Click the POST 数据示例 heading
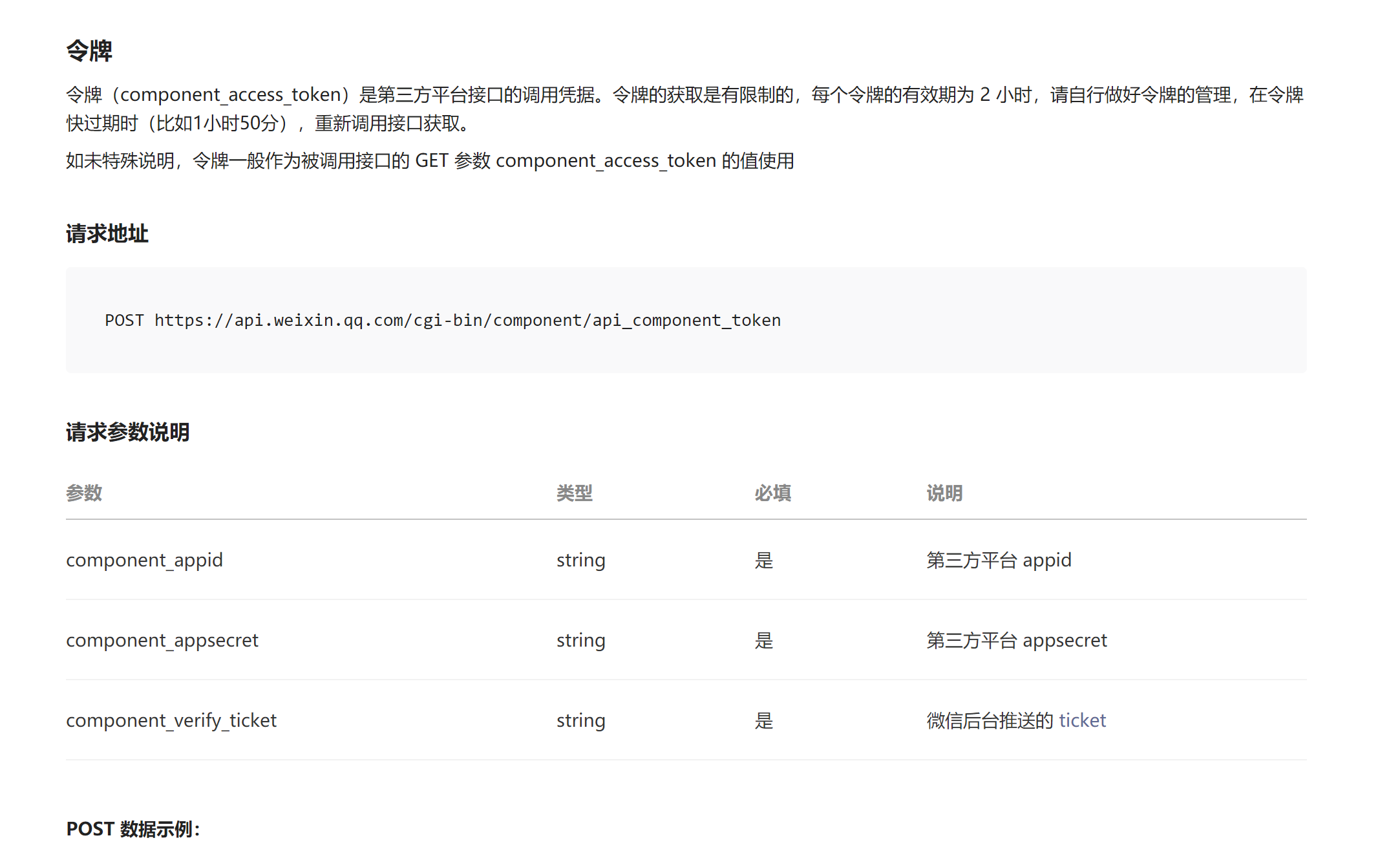 tap(133, 829)
